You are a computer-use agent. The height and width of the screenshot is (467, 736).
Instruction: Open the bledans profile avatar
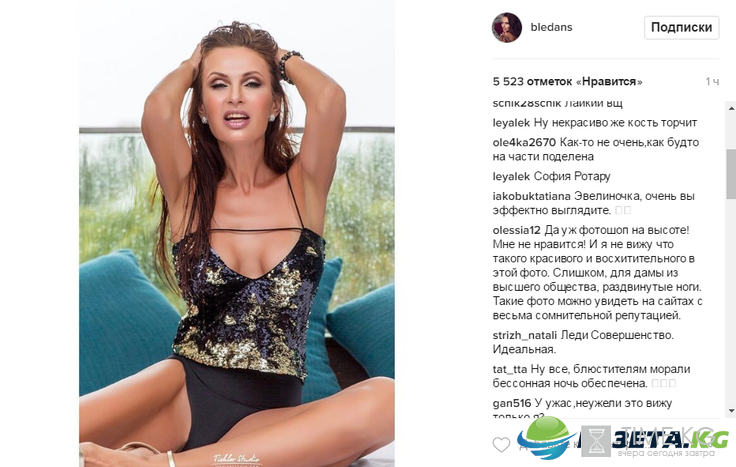pos(506,28)
